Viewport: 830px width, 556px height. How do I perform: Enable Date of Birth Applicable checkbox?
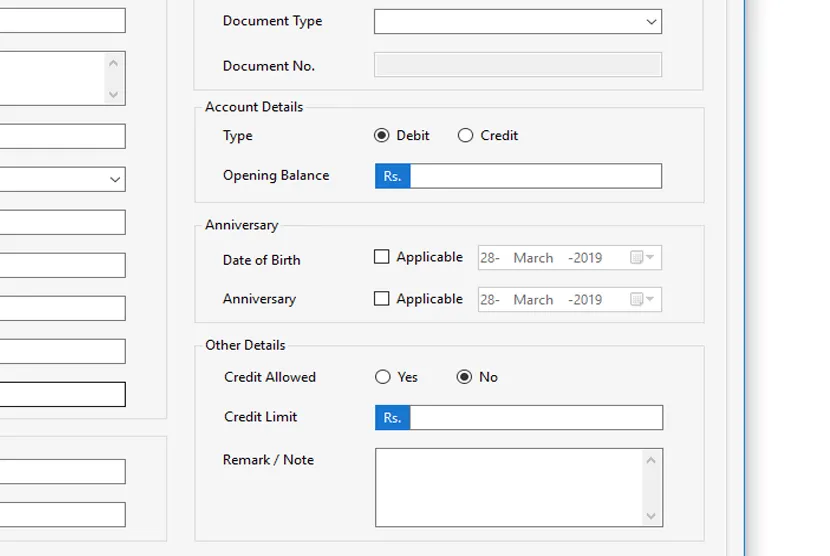[382, 257]
